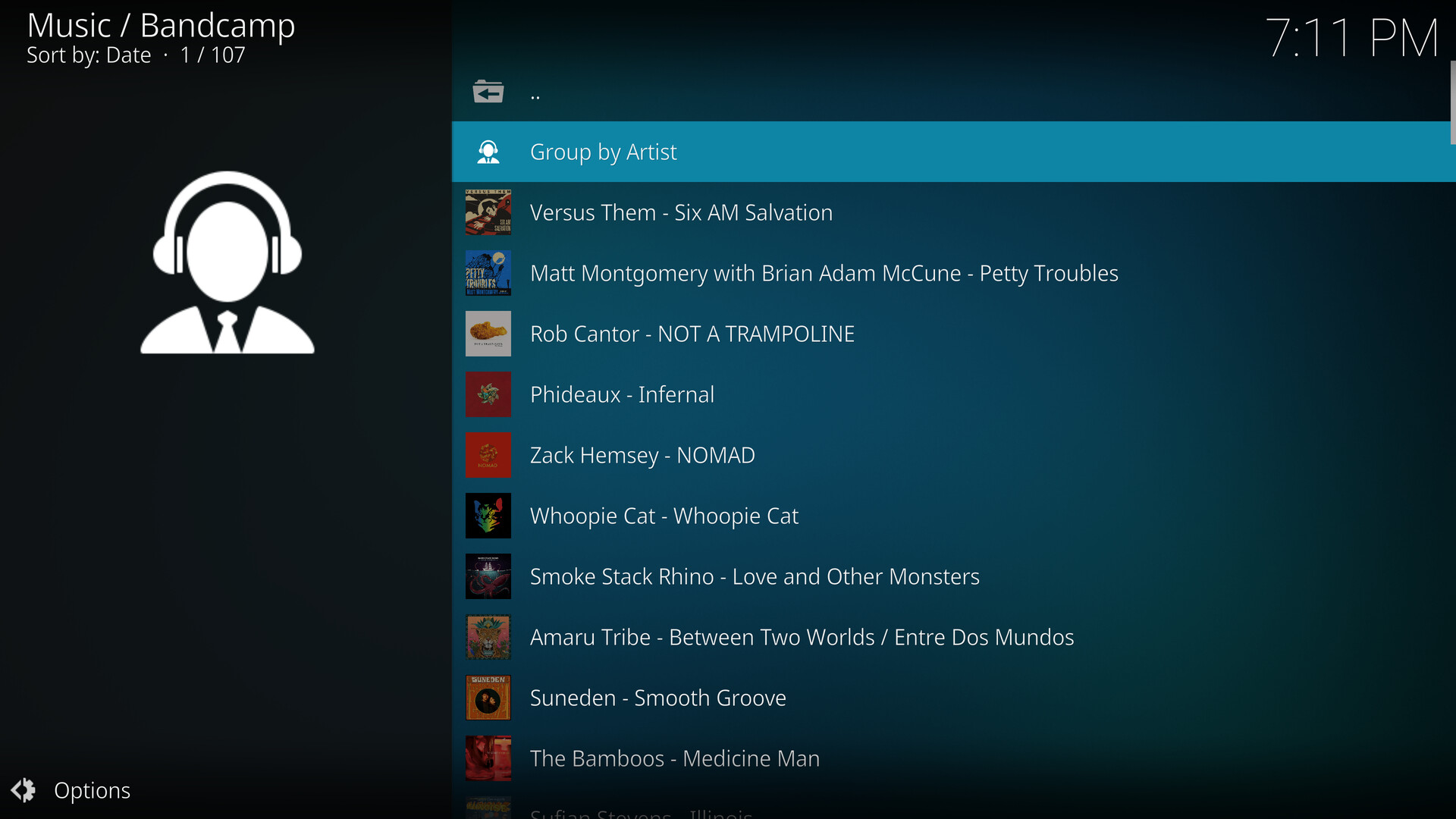Screen dimensions: 1456x819
Task: Click the NOT A TRAMPOLINE cover art
Action: [x=488, y=334]
